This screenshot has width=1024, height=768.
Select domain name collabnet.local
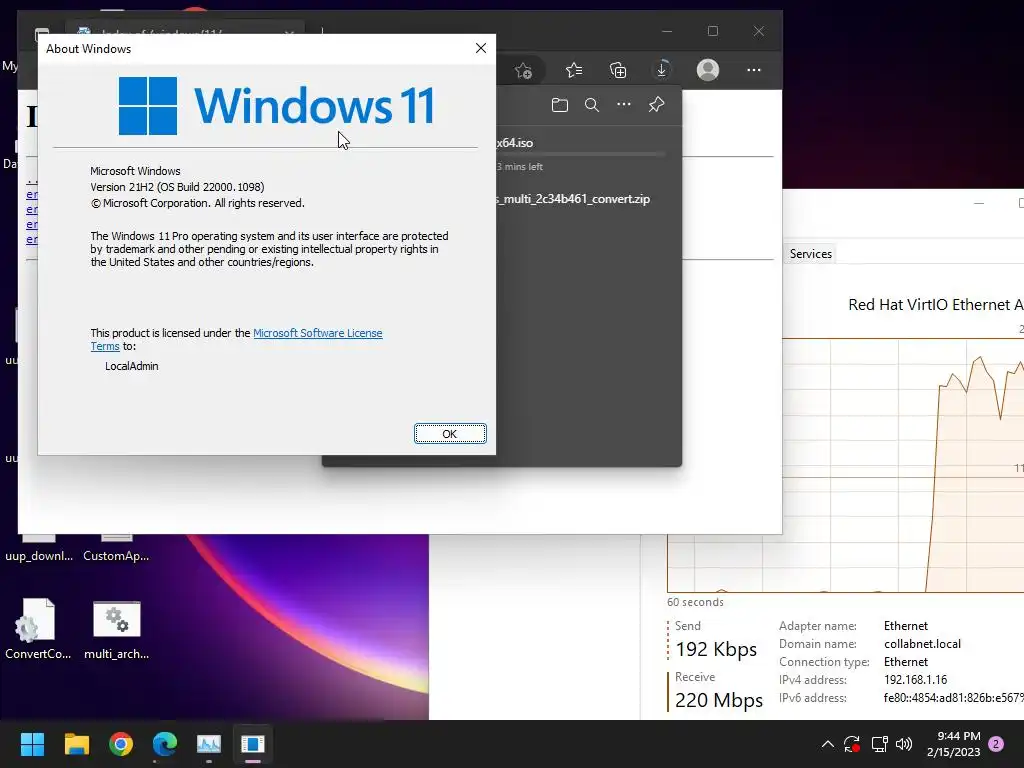tap(922, 644)
